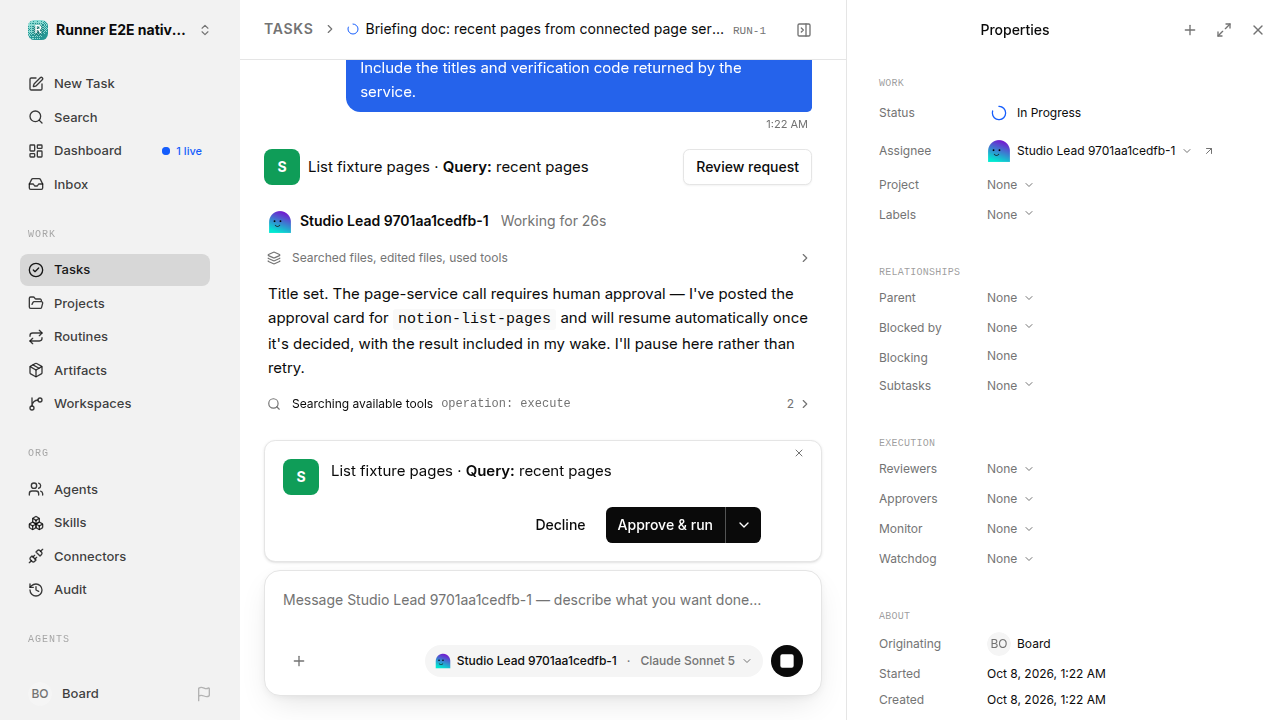This screenshot has height=720, width=1280.
Task: Set the Project property from None
Action: [1010, 185]
